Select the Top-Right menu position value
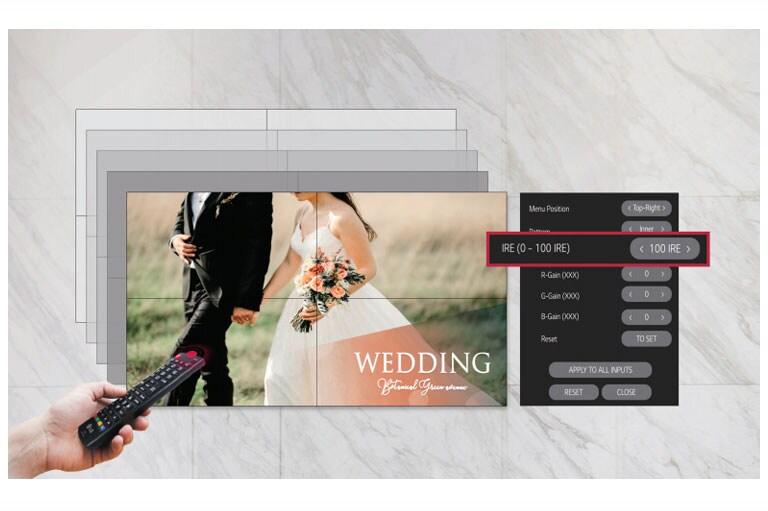Image resolution: width=768 pixels, height=511 pixels. point(646,208)
